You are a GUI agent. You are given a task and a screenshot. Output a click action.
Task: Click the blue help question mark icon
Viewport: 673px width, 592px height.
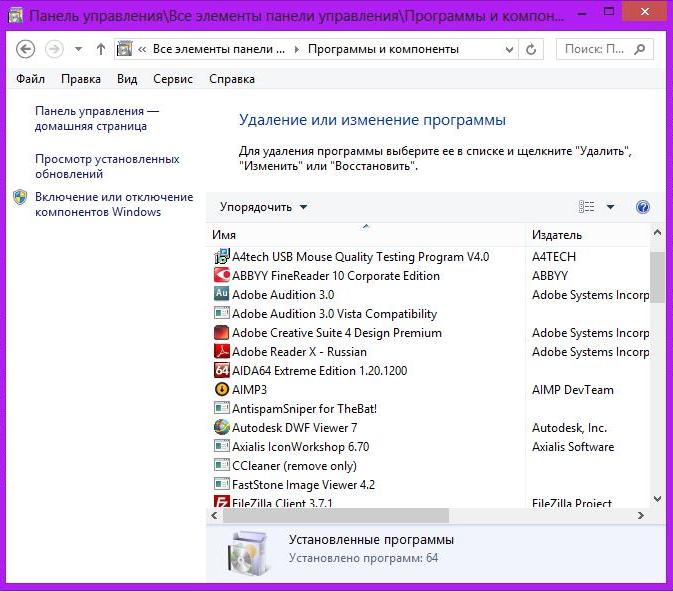(x=643, y=207)
